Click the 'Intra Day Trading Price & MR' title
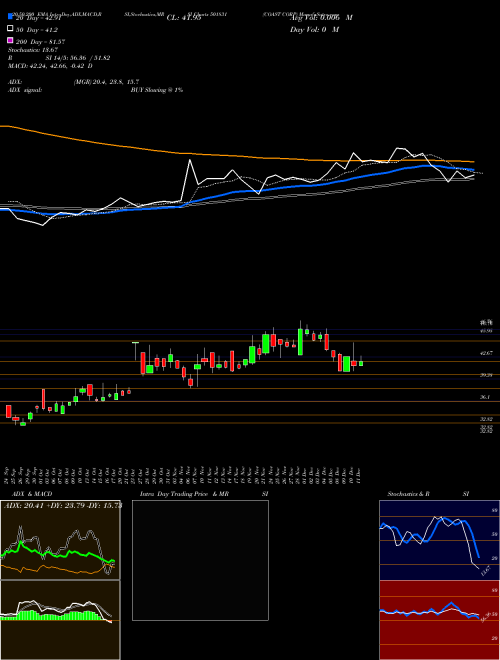This screenshot has width=500, height=660. tap(184, 494)
